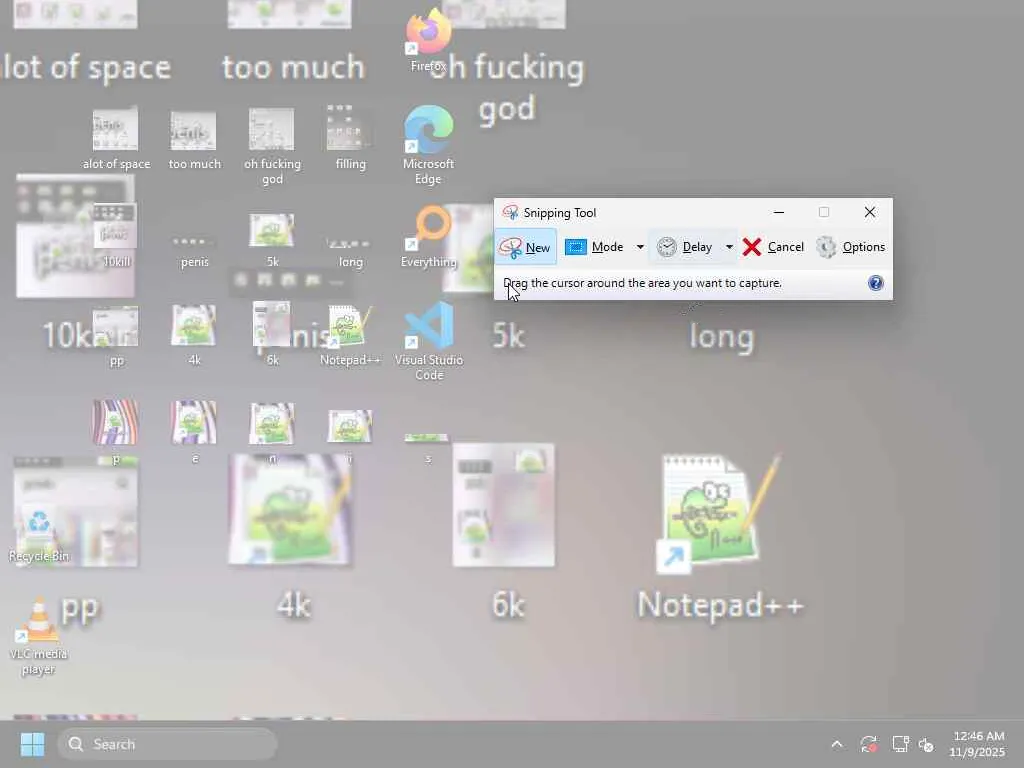This screenshot has height=768, width=1024.
Task: Select the desktop file named filling
Action: [x=351, y=138]
